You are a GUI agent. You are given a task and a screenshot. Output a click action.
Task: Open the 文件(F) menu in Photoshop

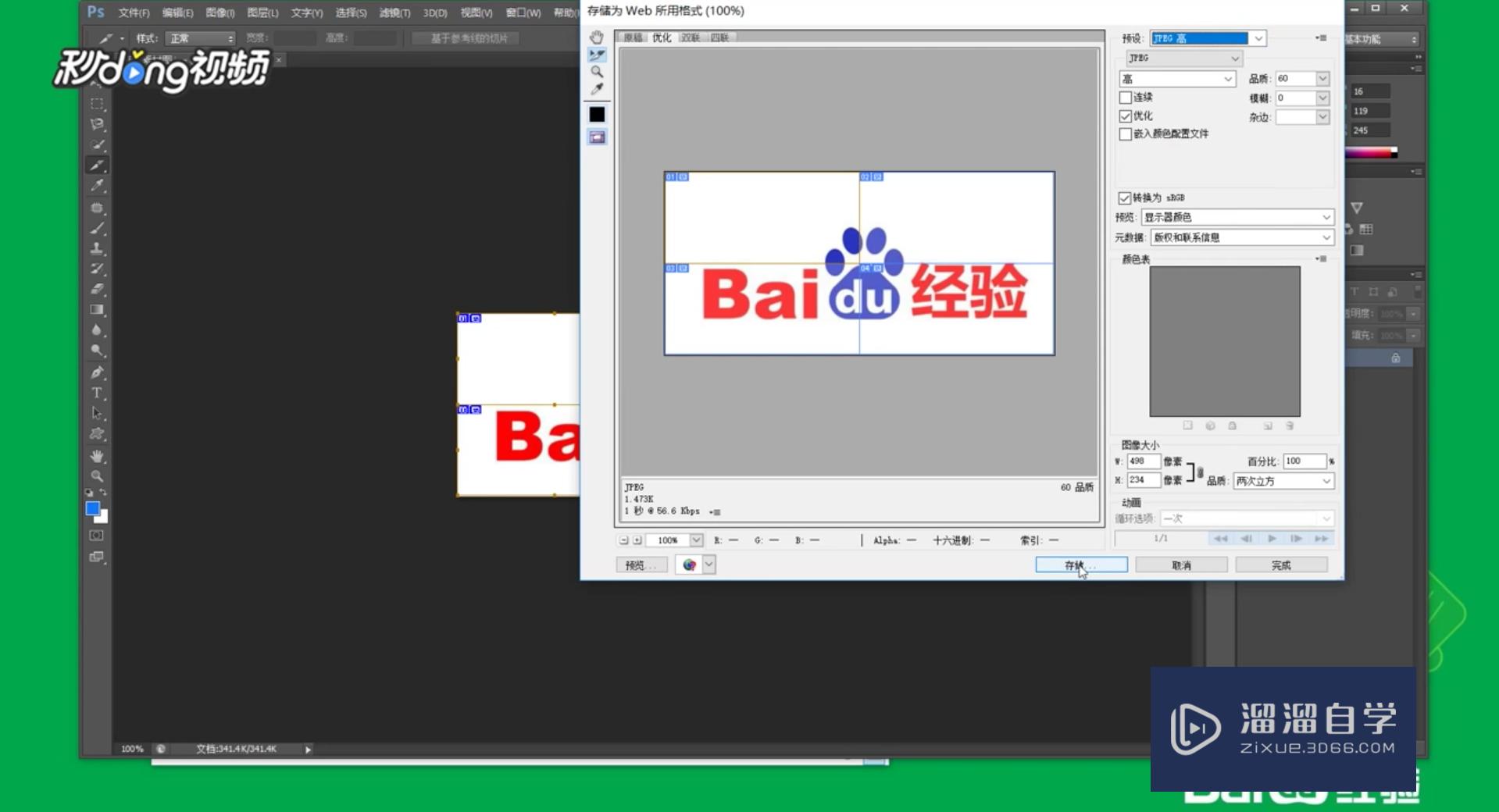(134, 13)
